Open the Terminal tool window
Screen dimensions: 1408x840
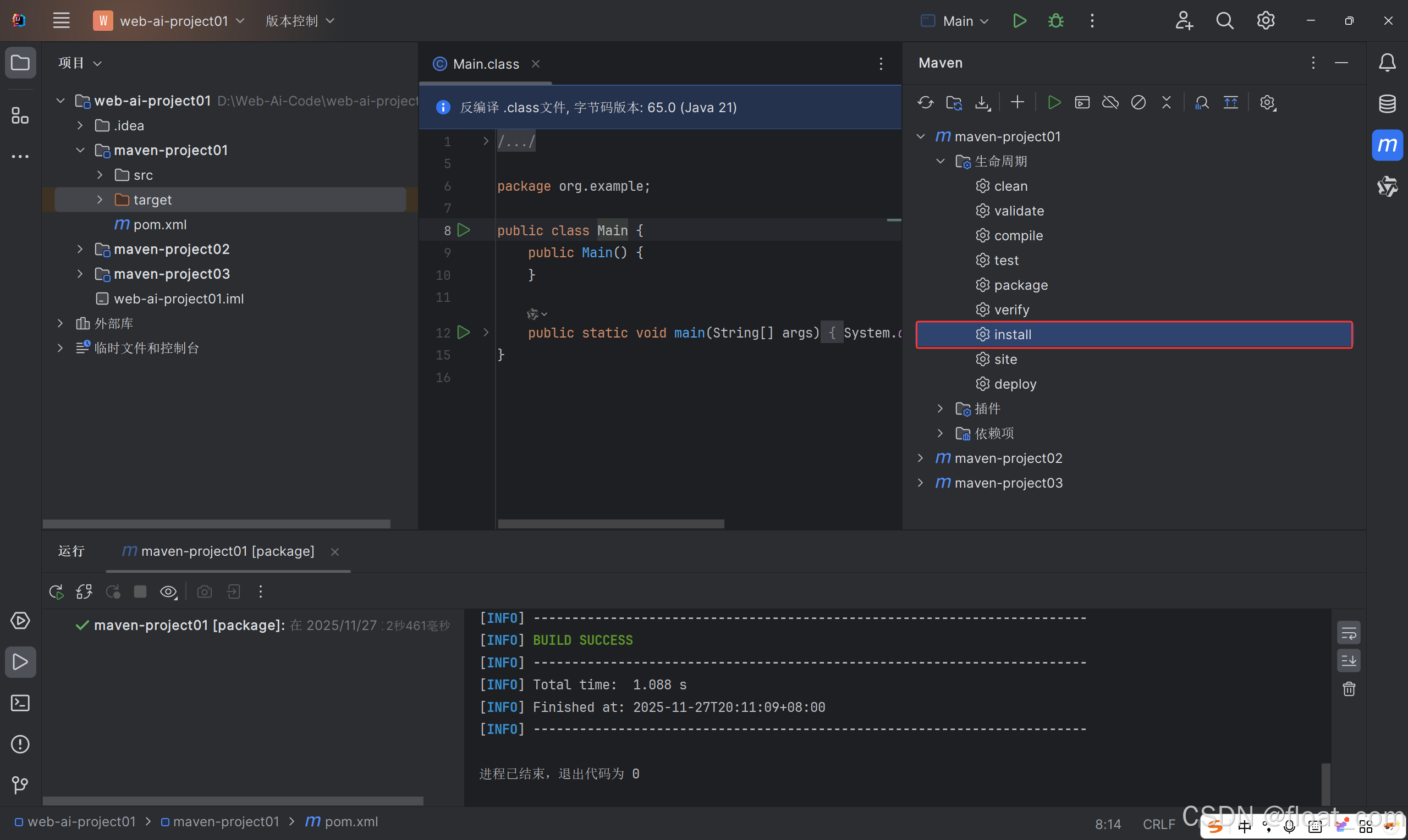[20, 703]
